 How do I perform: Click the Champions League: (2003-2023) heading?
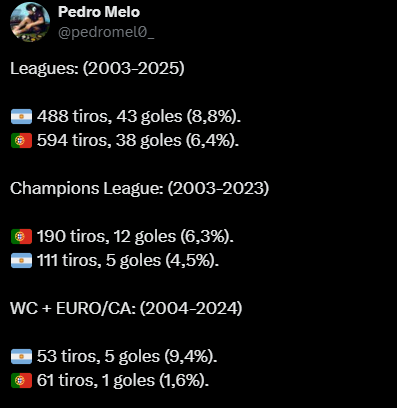140,189
